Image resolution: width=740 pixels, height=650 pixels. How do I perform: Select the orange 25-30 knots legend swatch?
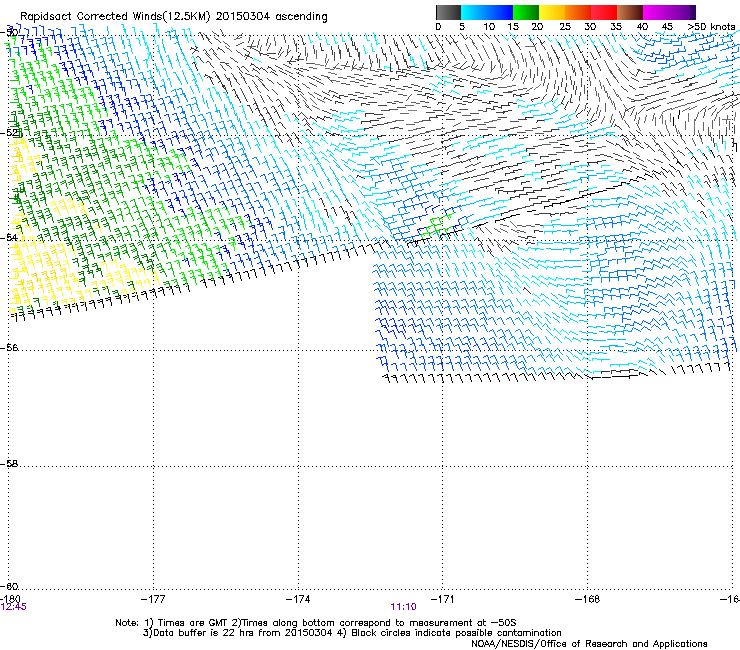tap(578, 12)
